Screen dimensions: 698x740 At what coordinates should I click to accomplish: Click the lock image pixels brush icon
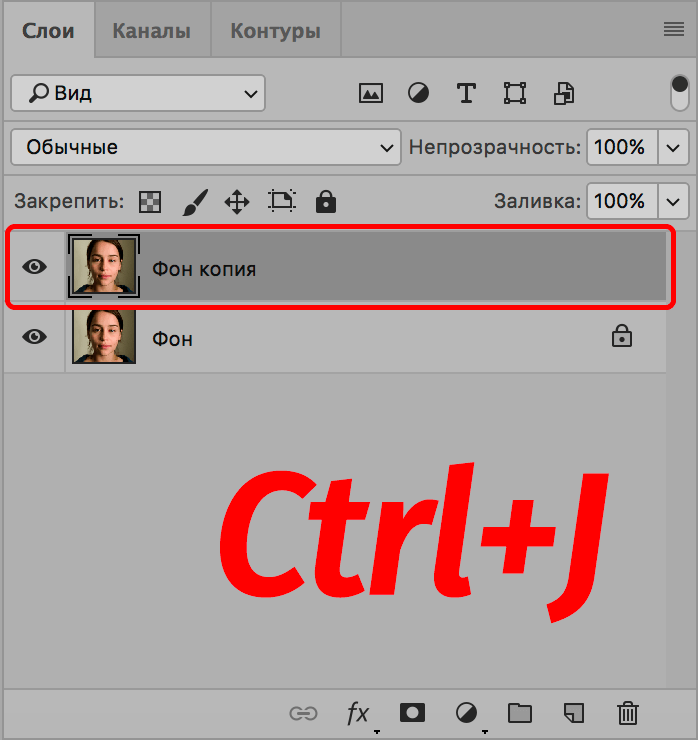pos(194,202)
